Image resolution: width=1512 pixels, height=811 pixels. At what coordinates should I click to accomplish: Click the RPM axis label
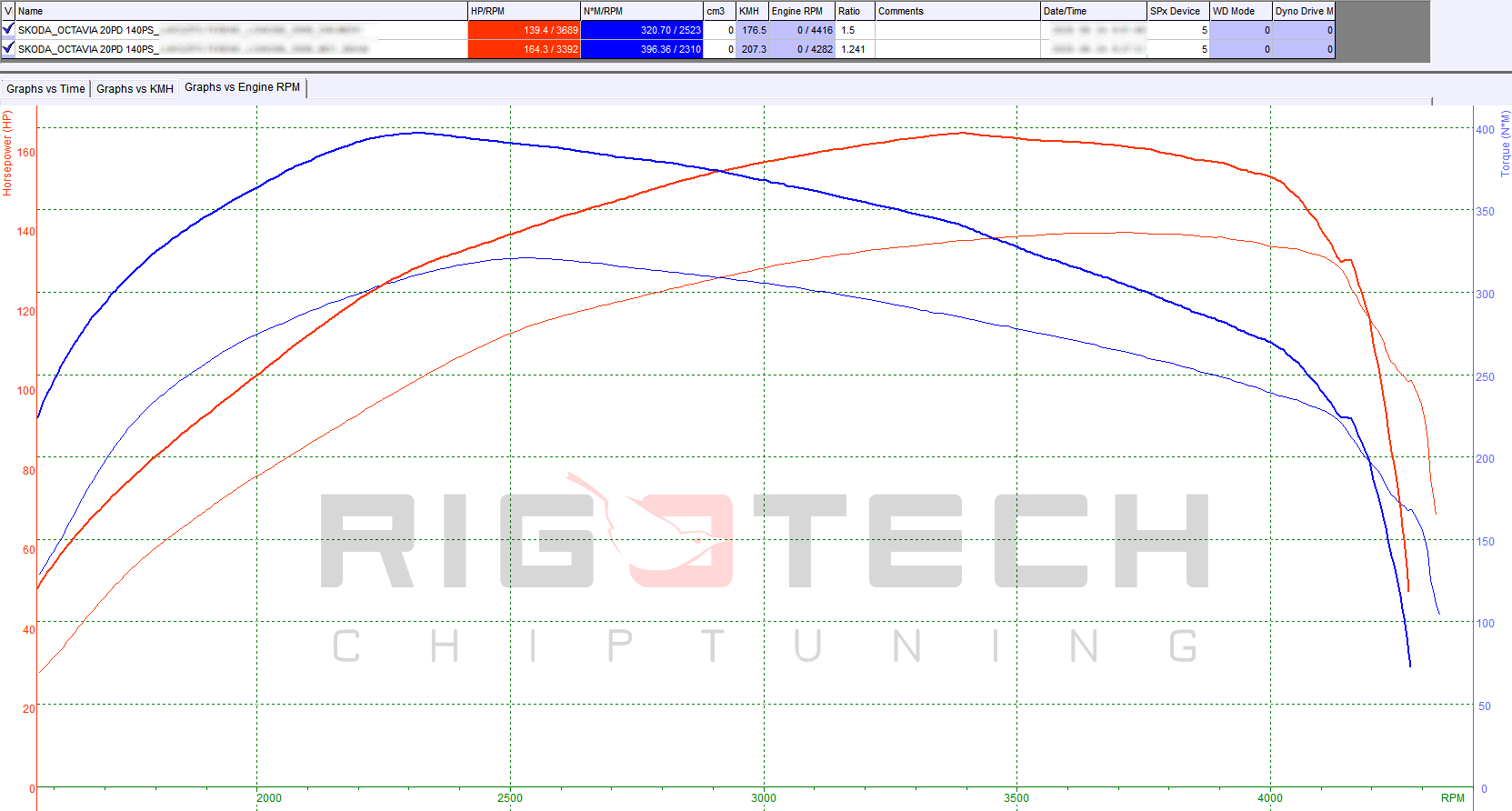(x=1452, y=798)
